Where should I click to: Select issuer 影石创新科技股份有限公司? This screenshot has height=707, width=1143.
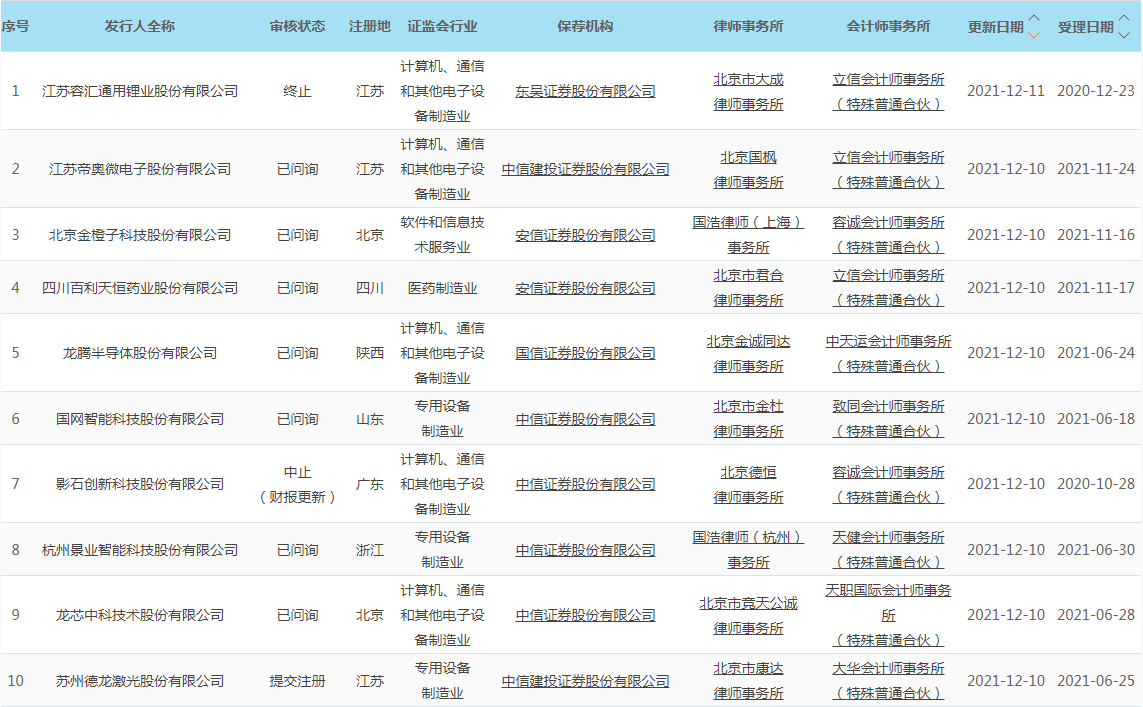click(140, 484)
